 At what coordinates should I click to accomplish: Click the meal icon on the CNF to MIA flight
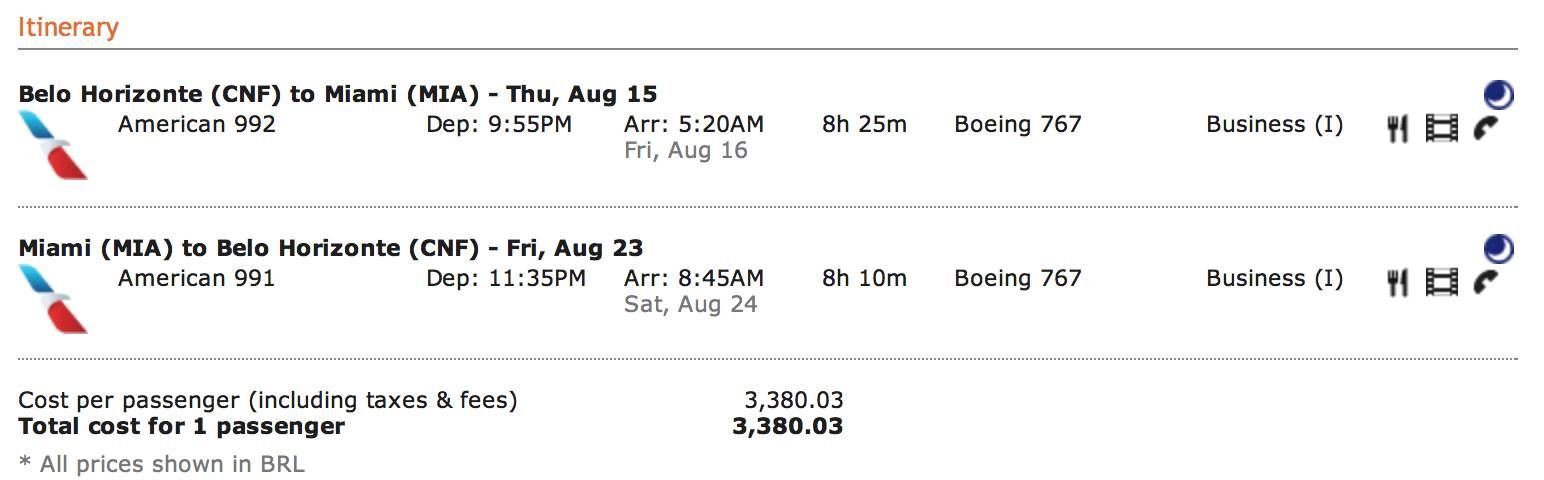(x=1397, y=128)
